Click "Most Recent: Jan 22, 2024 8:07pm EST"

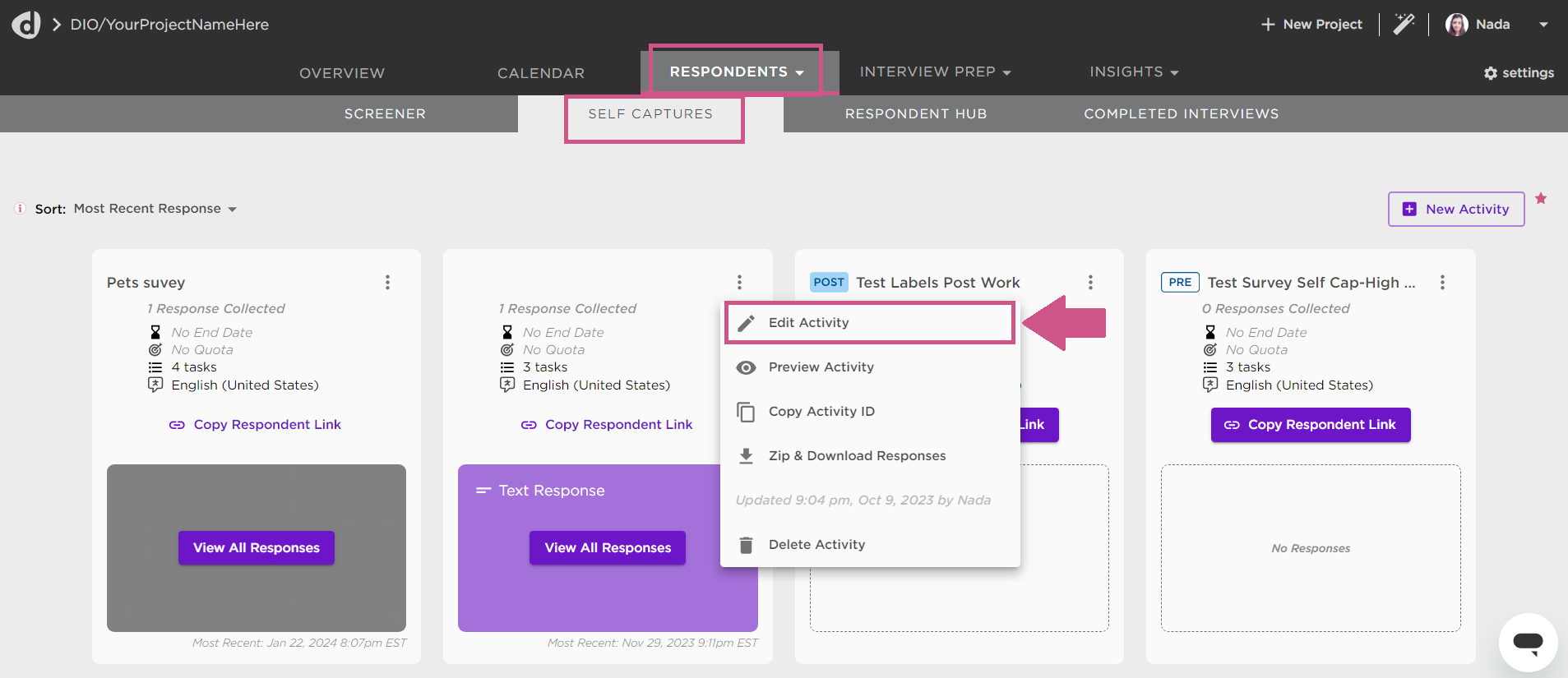coord(299,643)
